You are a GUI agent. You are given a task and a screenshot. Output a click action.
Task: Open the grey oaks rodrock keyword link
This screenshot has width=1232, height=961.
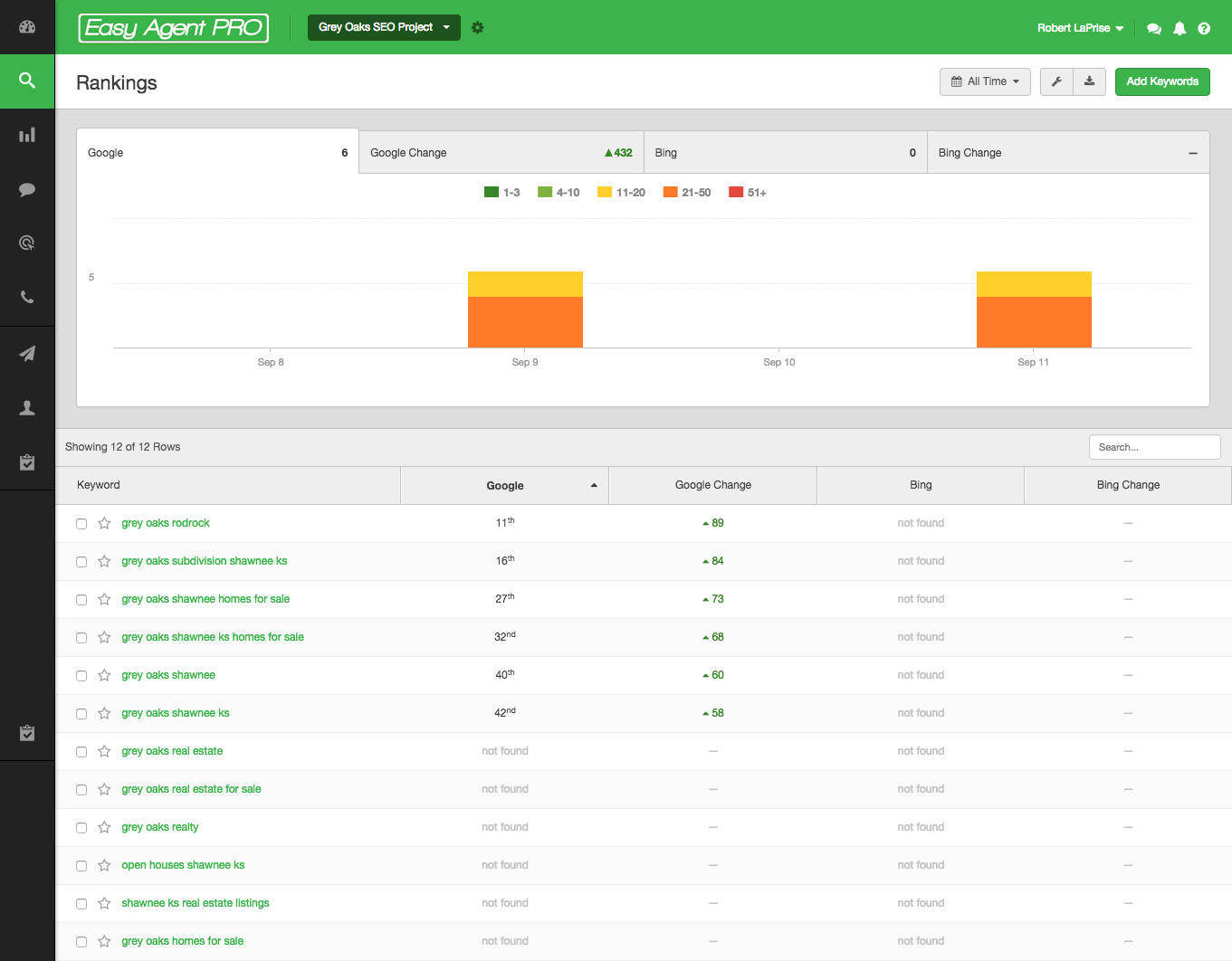click(x=166, y=523)
